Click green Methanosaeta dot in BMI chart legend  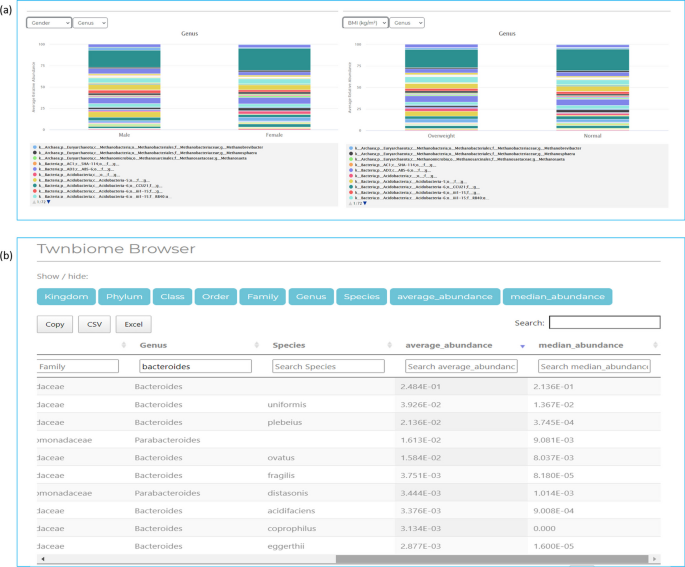pos(351,159)
